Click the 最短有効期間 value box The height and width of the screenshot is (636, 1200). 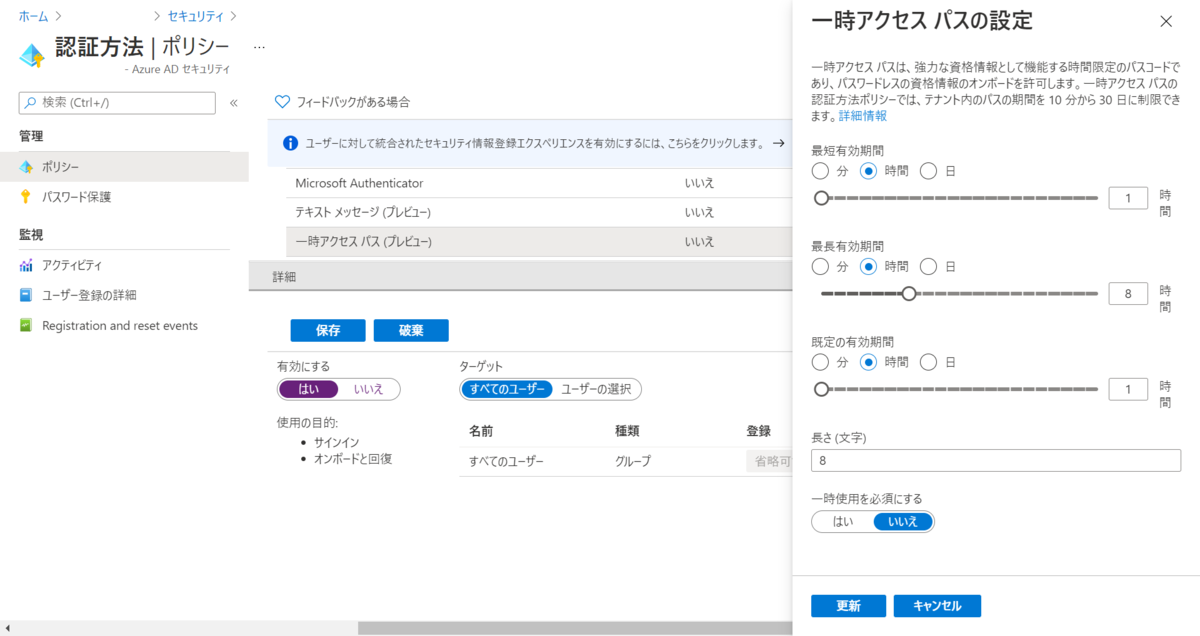coord(1128,198)
